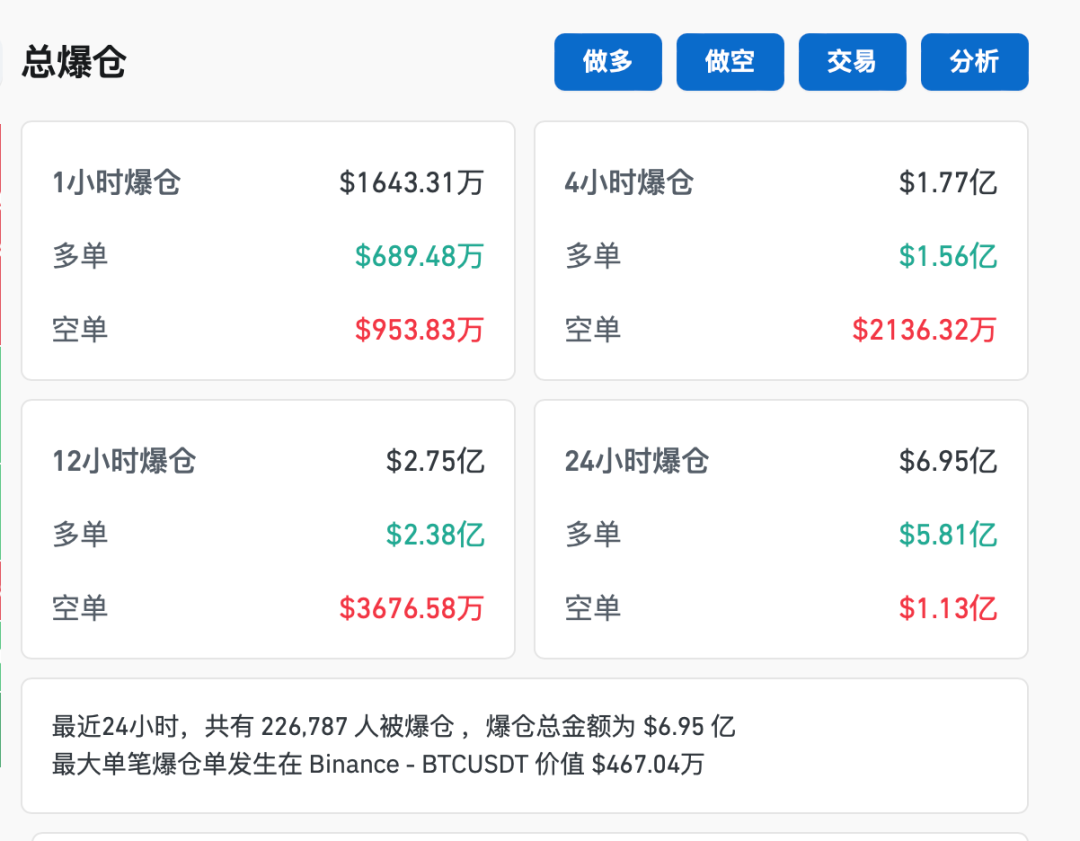Select the 1小时爆仓 card
This screenshot has width=1080, height=841.
tap(267, 250)
